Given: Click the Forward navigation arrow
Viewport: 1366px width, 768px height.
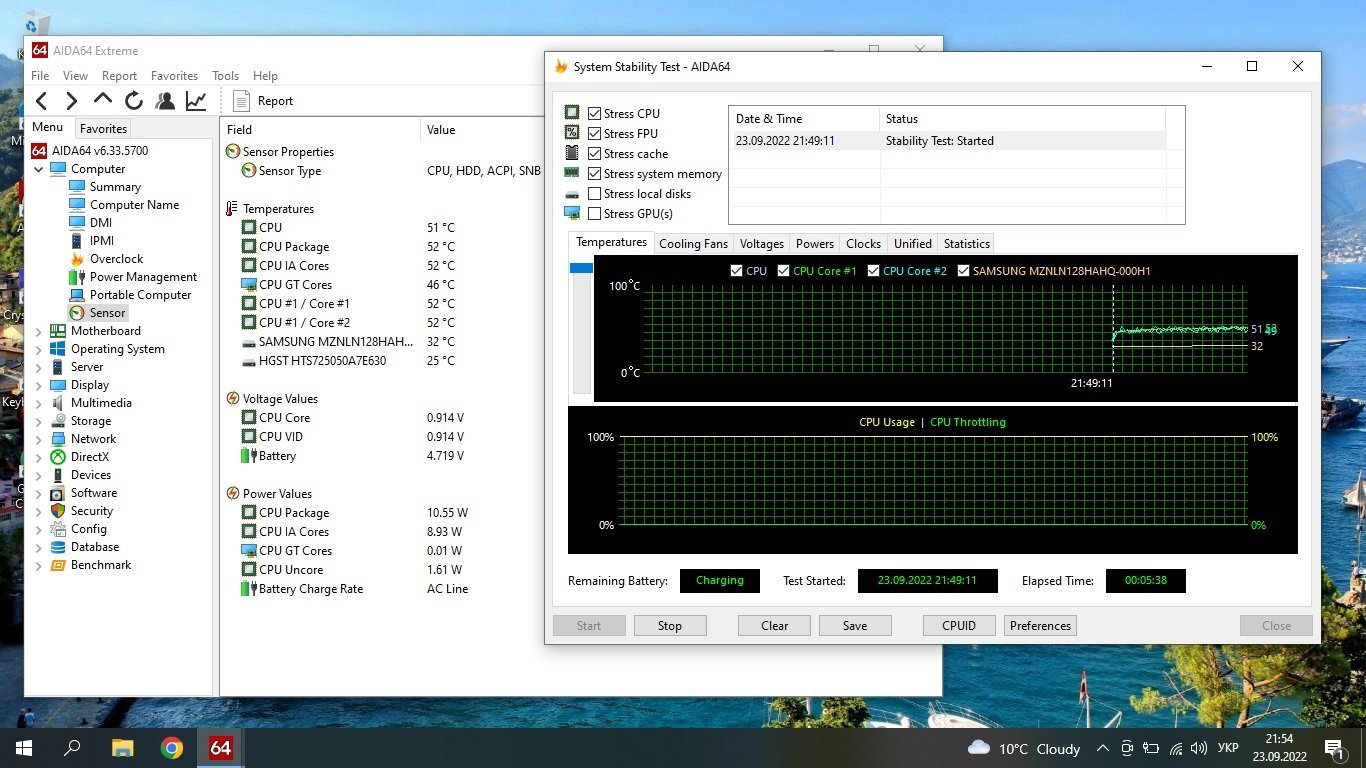Looking at the screenshot, I should (x=71, y=101).
